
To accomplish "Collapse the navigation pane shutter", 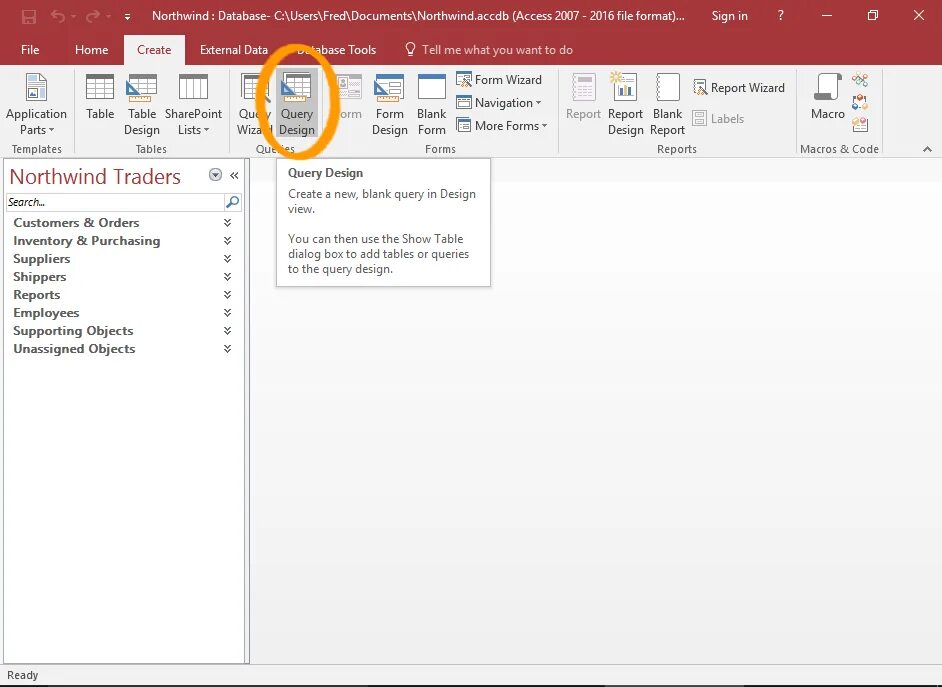I will [x=234, y=175].
